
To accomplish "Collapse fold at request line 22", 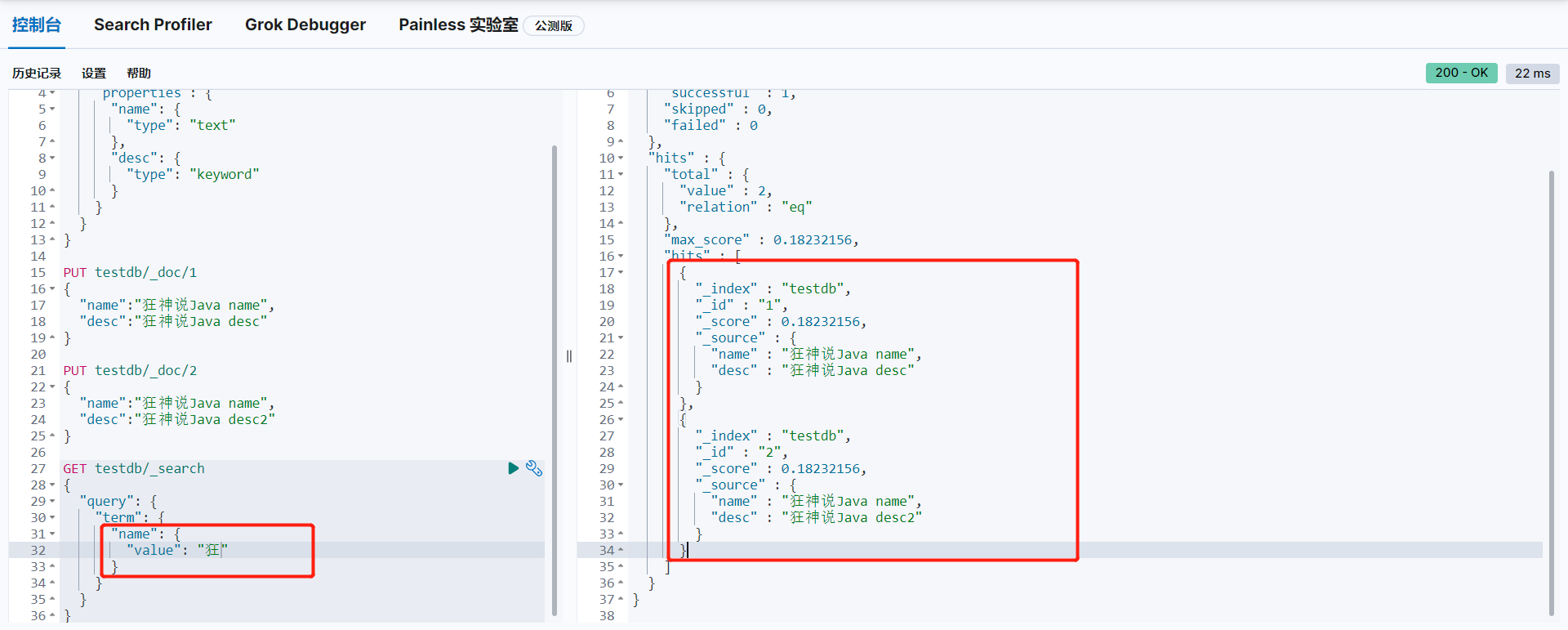I will (x=52, y=386).
